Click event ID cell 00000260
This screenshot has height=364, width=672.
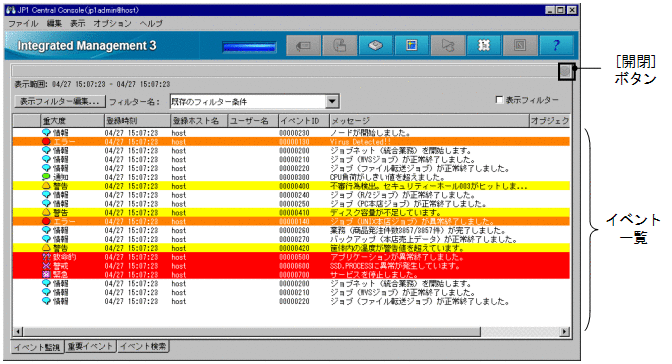(294, 231)
